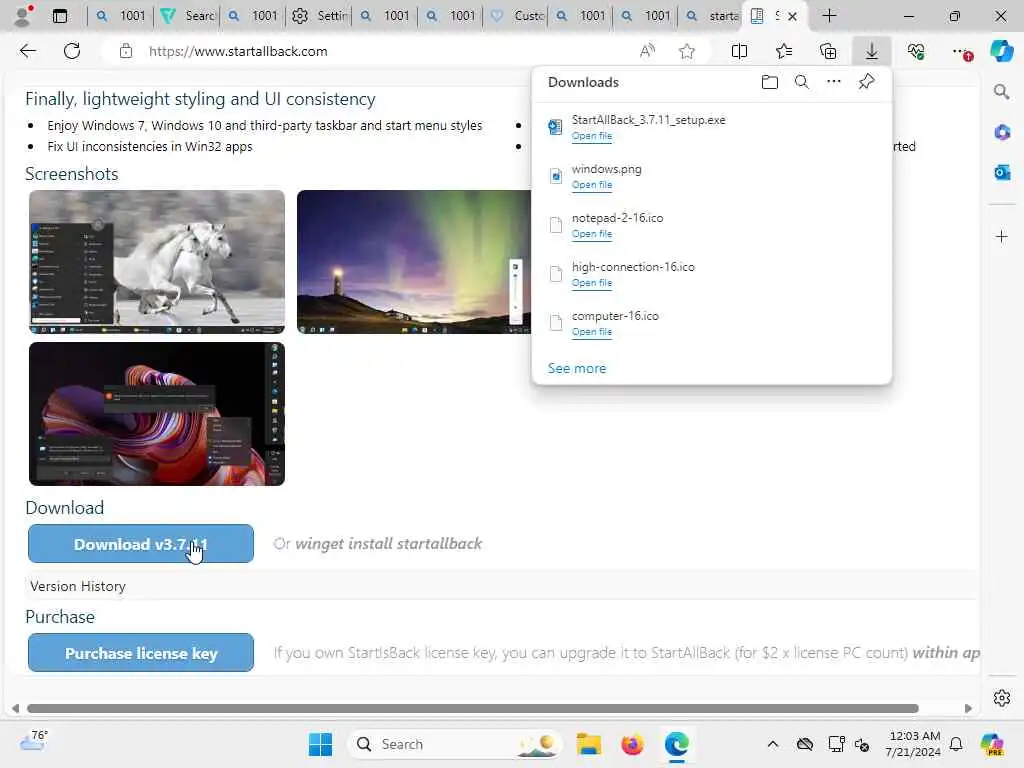Close the current StartAllBack tab
Image resolution: width=1024 pixels, height=768 pixels.
792,16
